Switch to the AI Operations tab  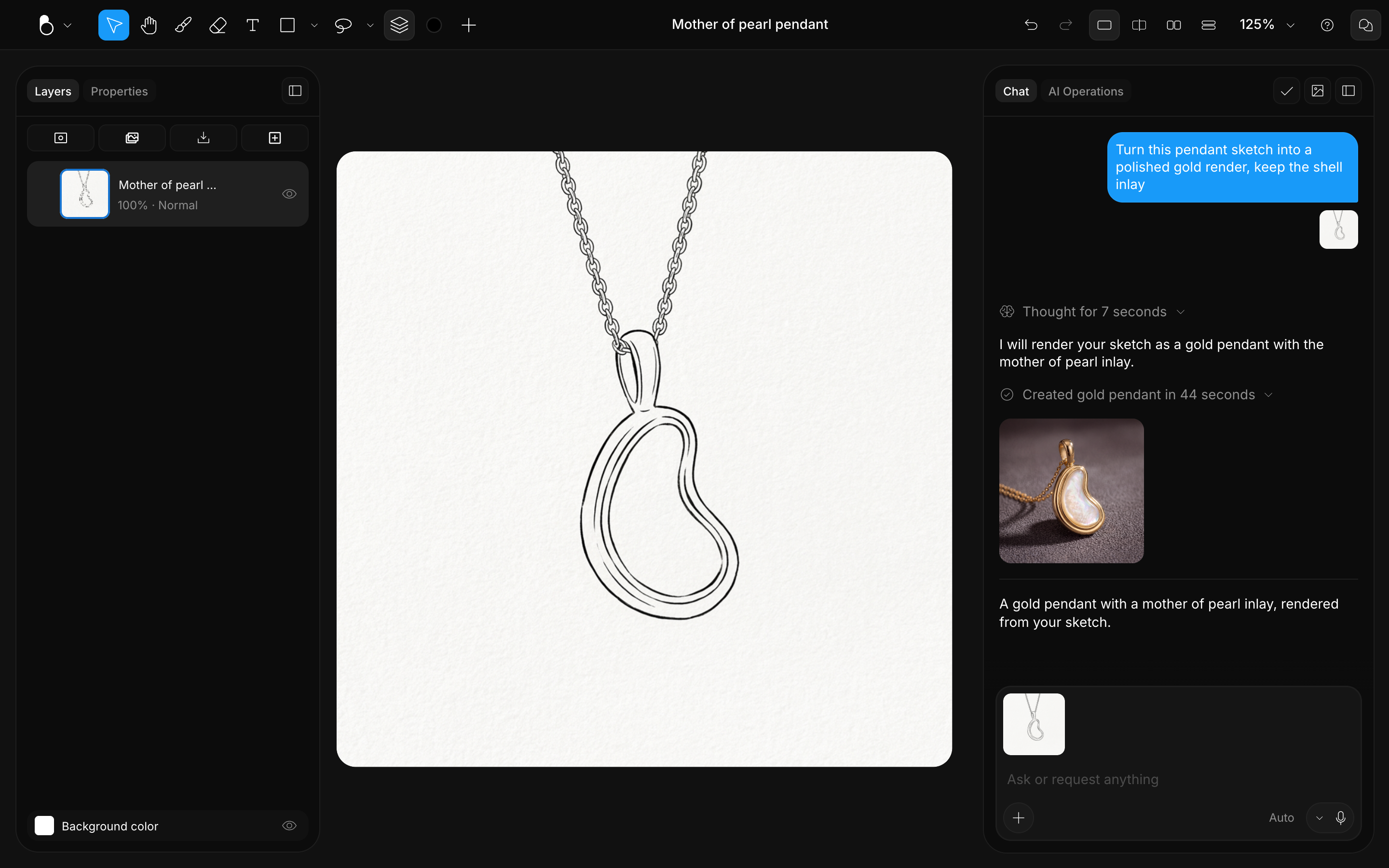(1086, 91)
